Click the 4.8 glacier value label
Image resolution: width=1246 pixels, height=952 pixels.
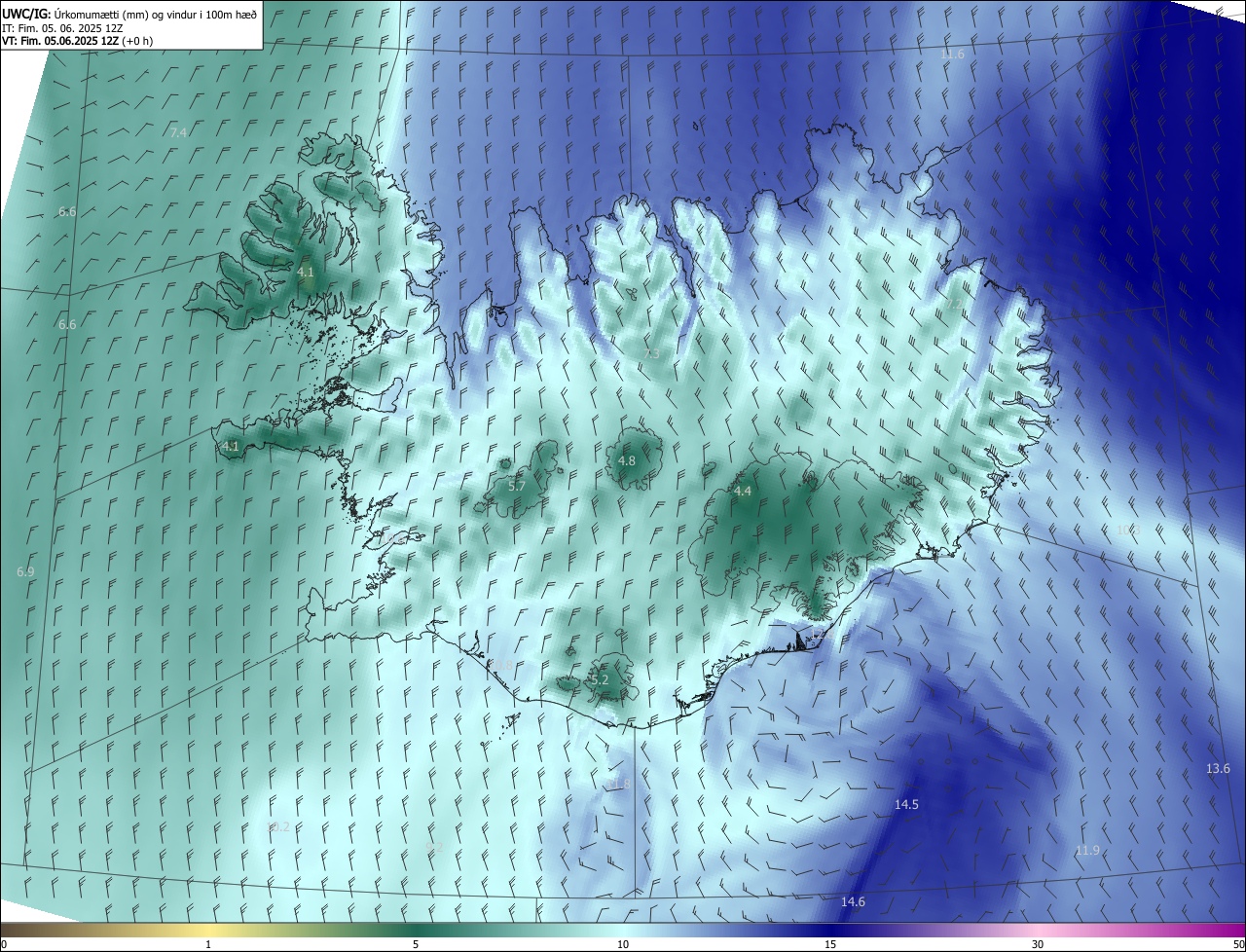tap(627, 460)
